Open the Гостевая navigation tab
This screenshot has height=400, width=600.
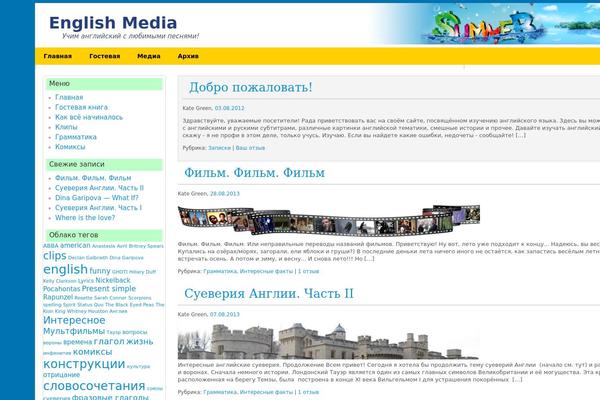pyautogui.click(x=104, y=56)
